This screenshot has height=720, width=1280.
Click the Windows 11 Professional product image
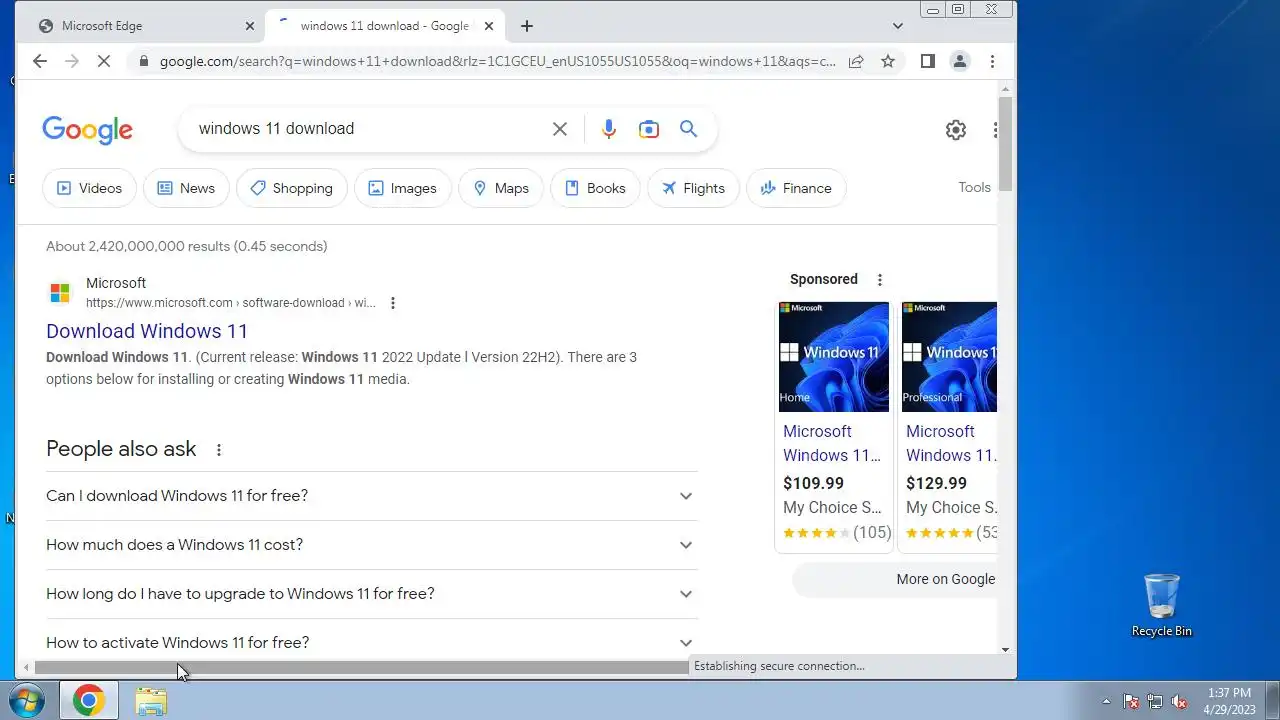[950, 357]
